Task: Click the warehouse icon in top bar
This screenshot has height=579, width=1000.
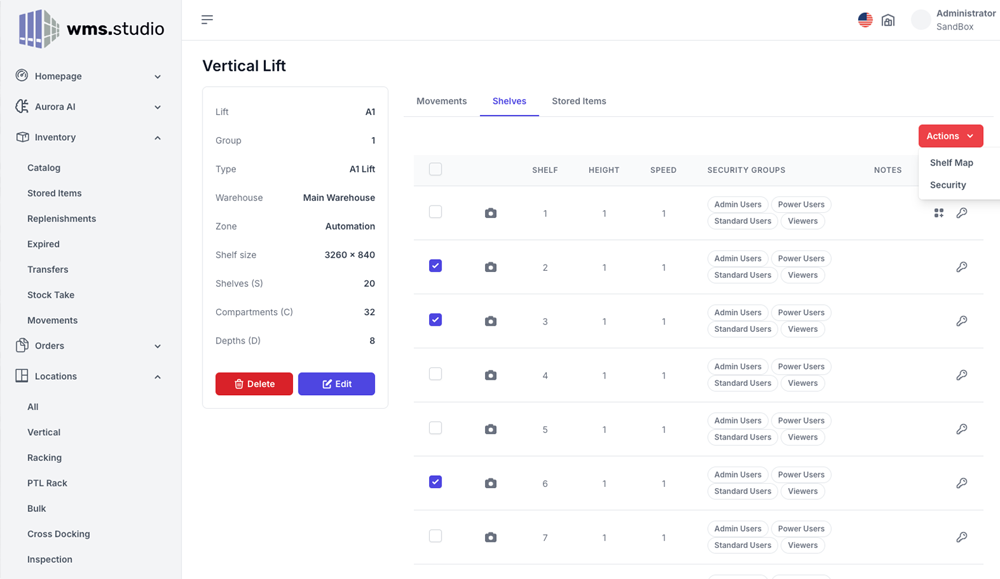Action: click(x=888, y=20)
